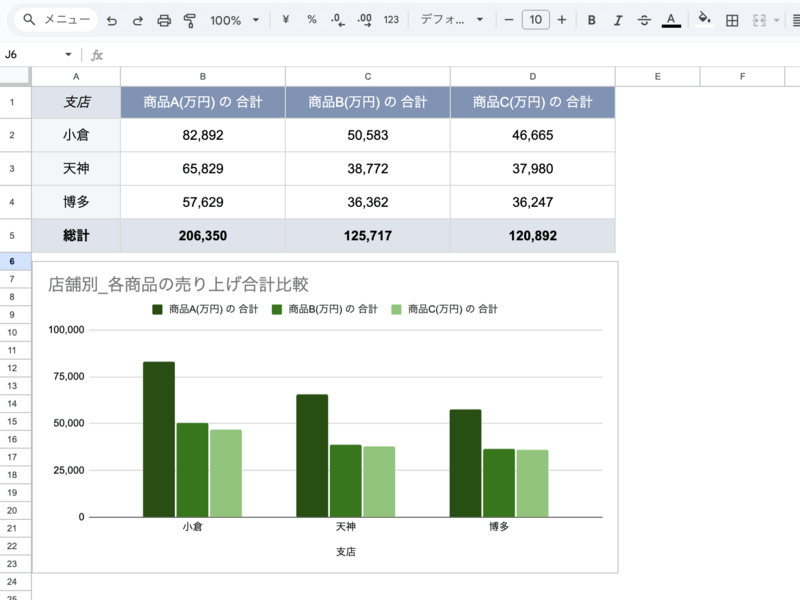Select the 商品B(万円) の 合計 header cell

tap(368, 102)
